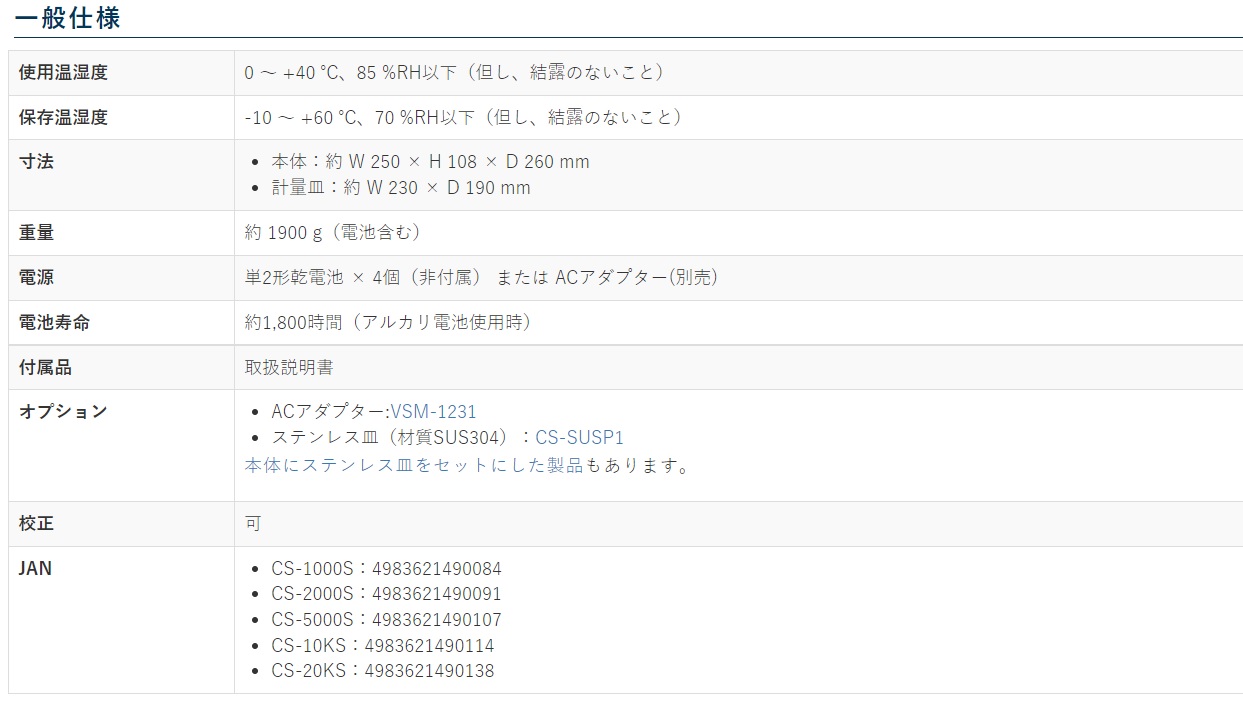Follow the 本体にステンレス皿をセットにした製品 link
The width and height of the screenshot is (1243, 714).
pyautogui.click(x=413, y=465)
